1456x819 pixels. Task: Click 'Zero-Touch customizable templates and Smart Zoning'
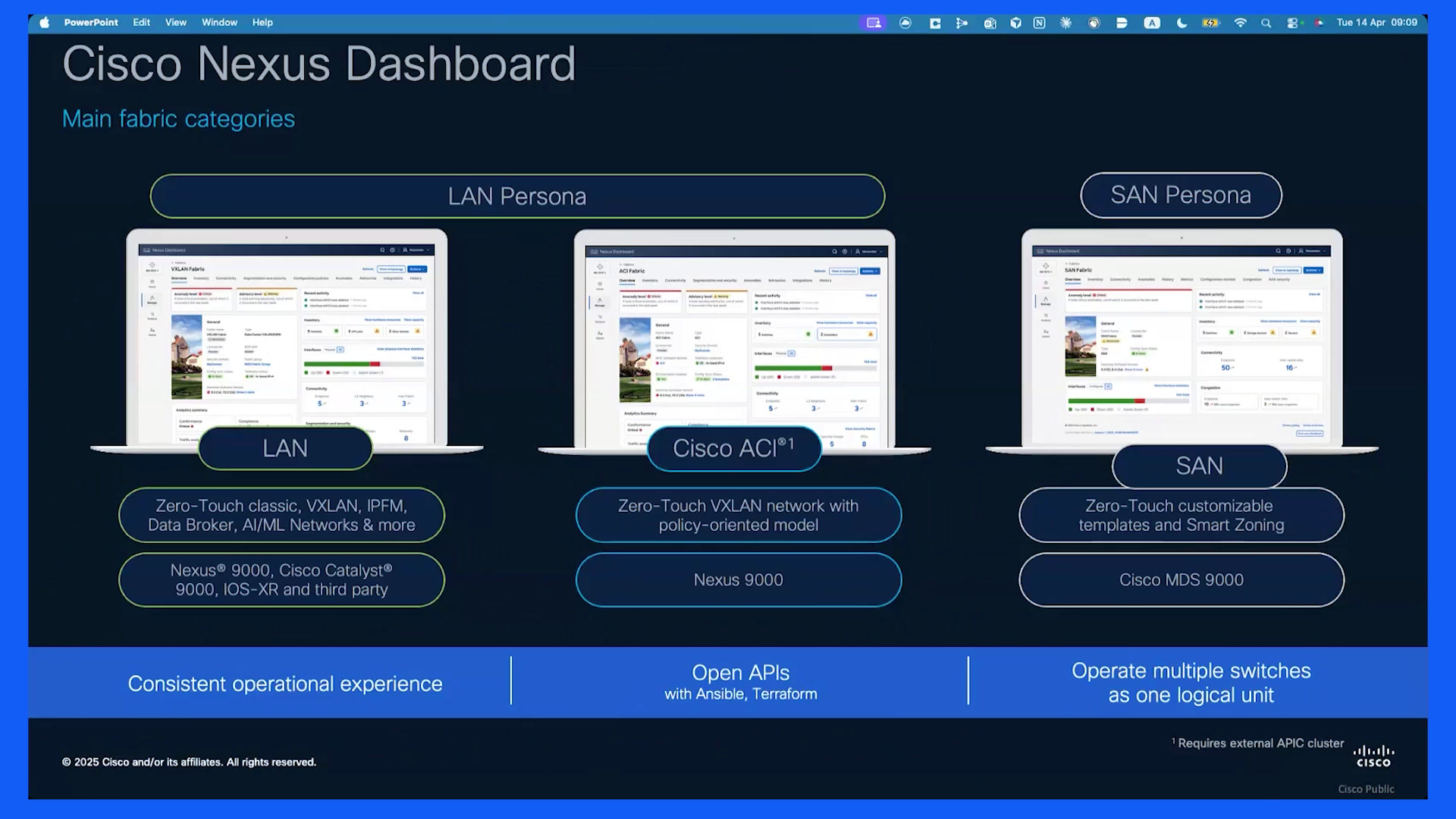(1181, 515)
